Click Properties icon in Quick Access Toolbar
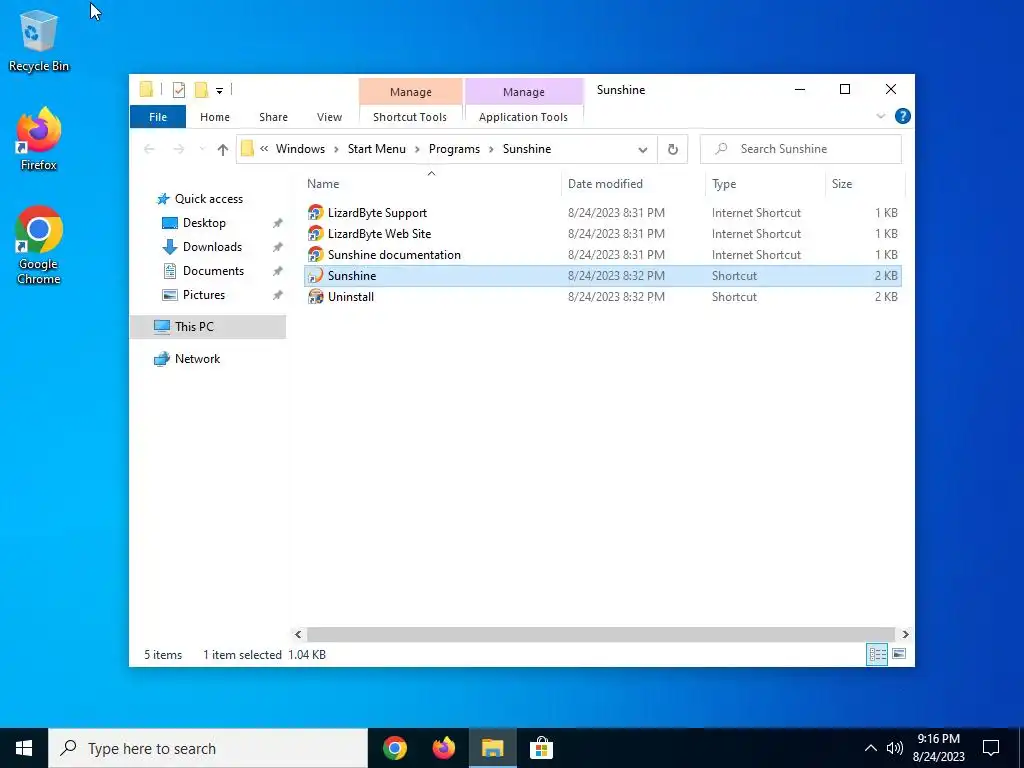 coord(179,90)
